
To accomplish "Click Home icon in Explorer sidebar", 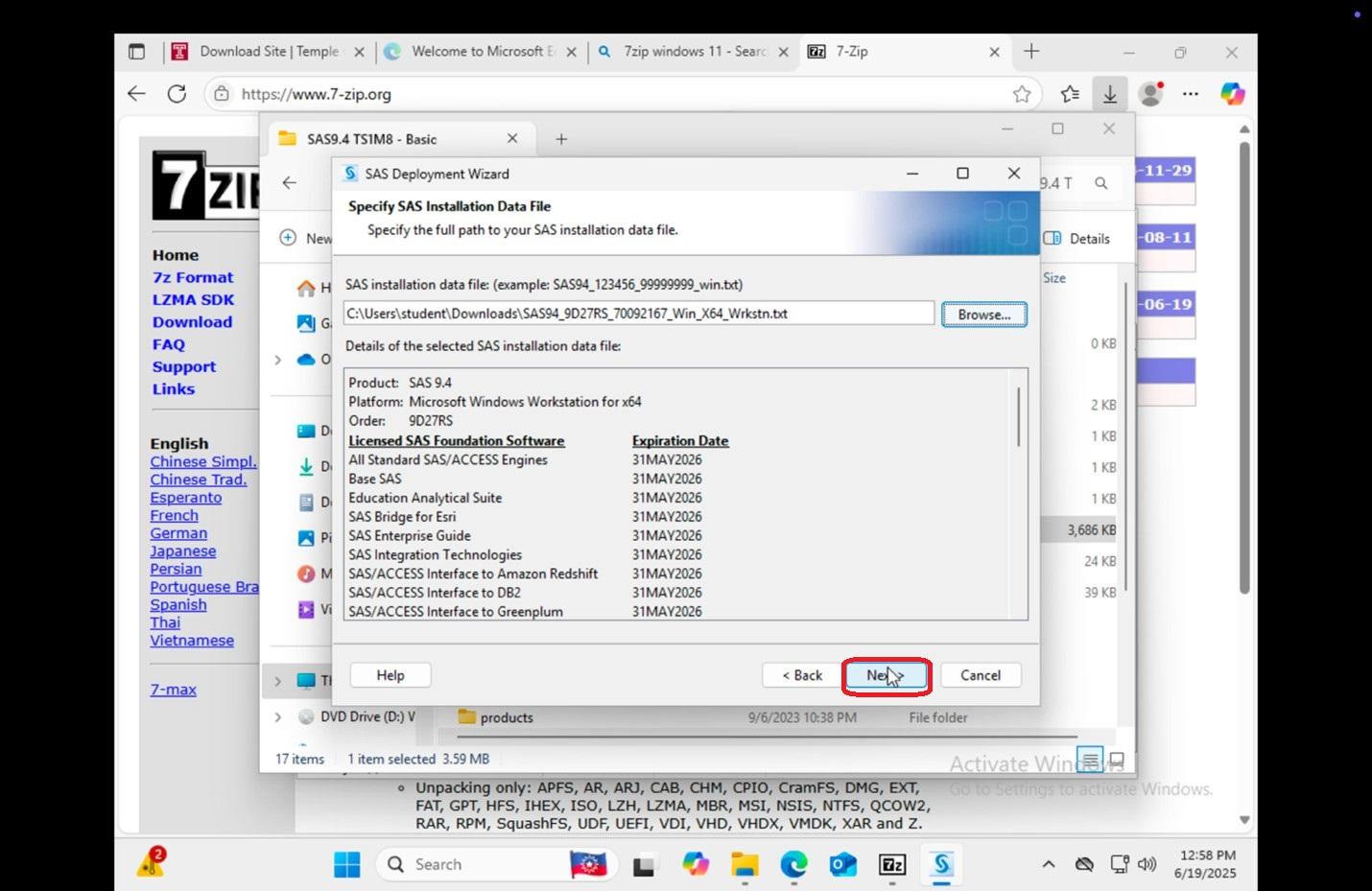I will pyautogui.click(x=306, y=288).
